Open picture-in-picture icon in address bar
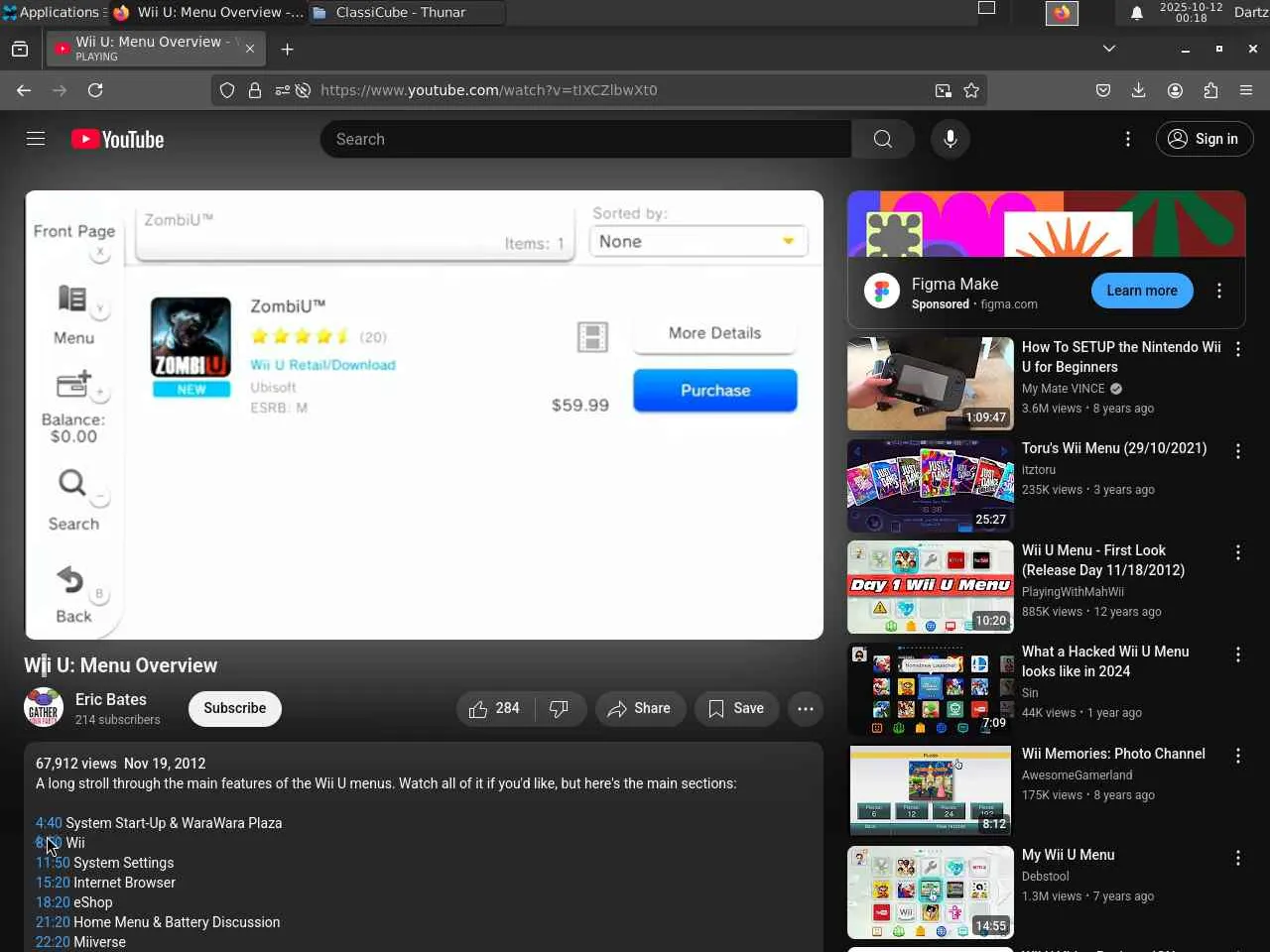 (943, 90)
